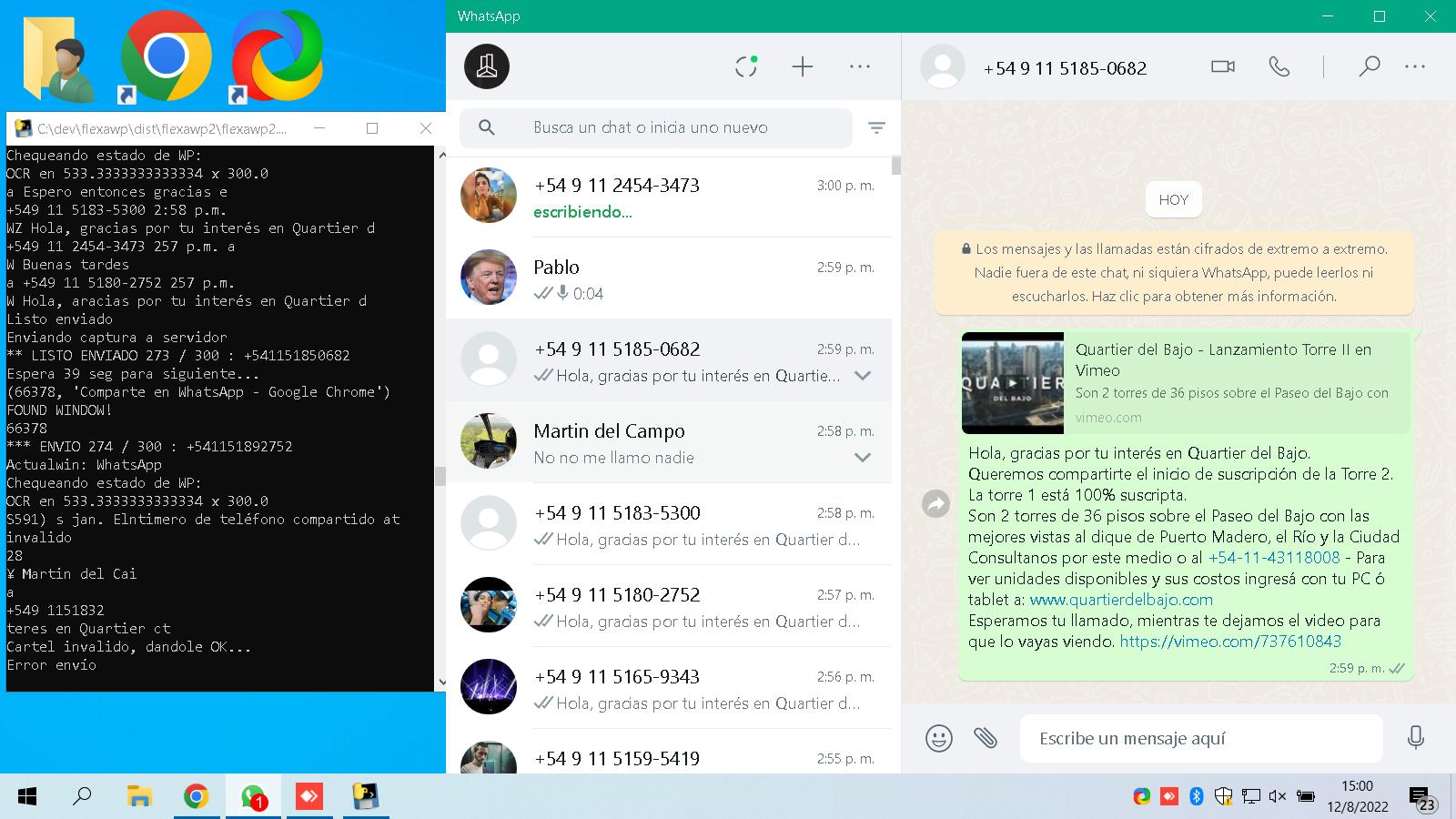This screenshot has width=1456, height=819.
Task: Open WhatsApp profile avatar in sidebar header
Action: [487, 66]
